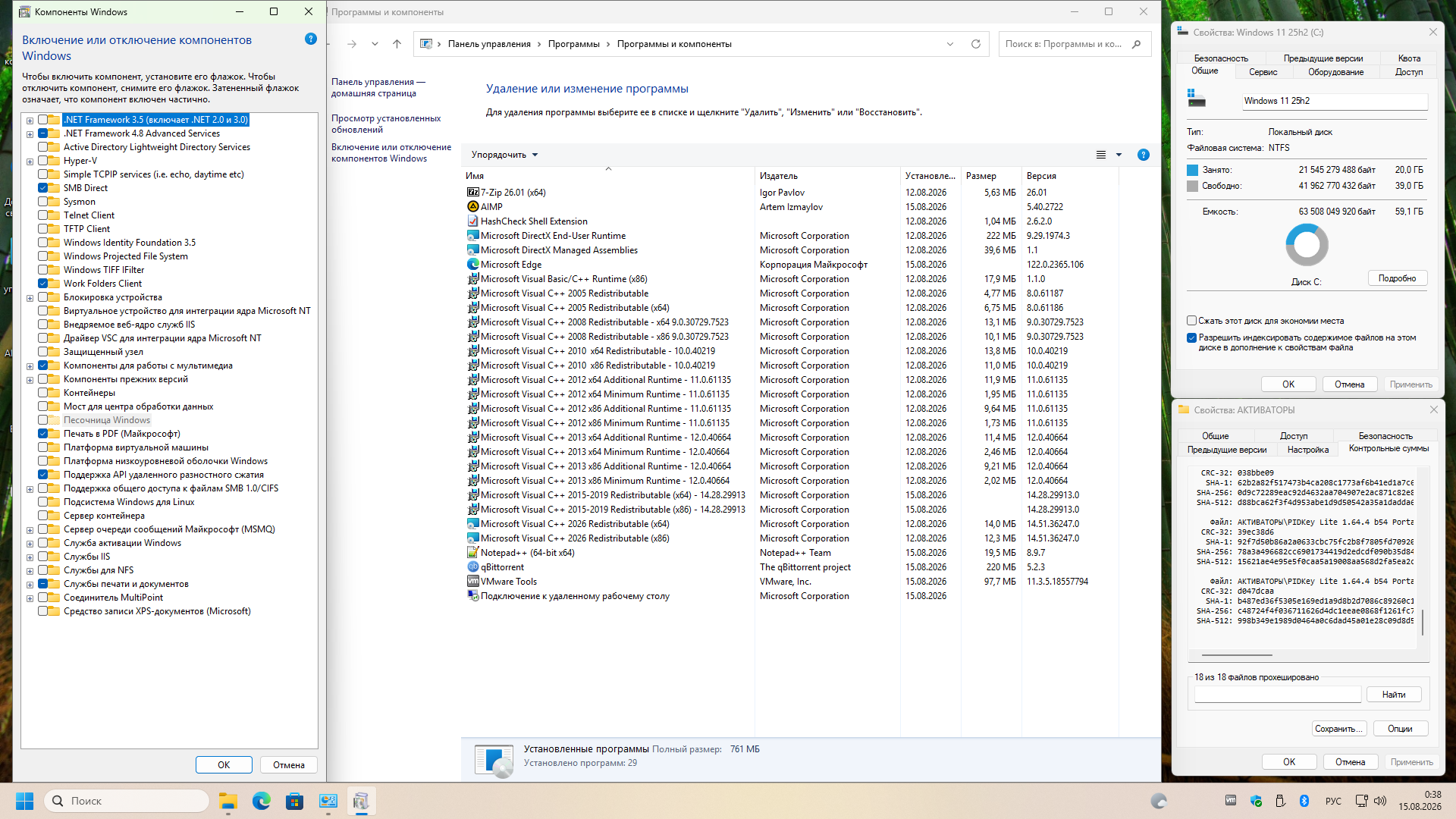1456x819 pixels.
Task: Click OK in Windows Components dialog
Action: click(224, 765)
